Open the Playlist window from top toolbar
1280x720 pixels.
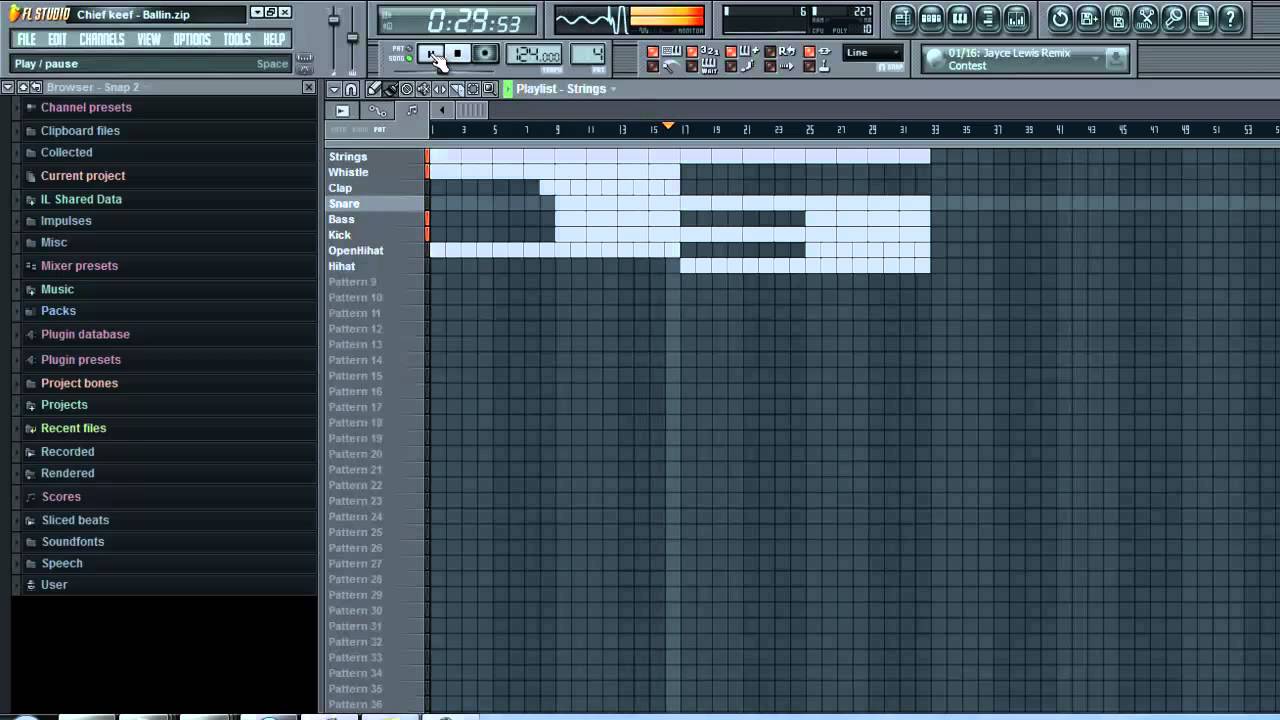(902, 17)
